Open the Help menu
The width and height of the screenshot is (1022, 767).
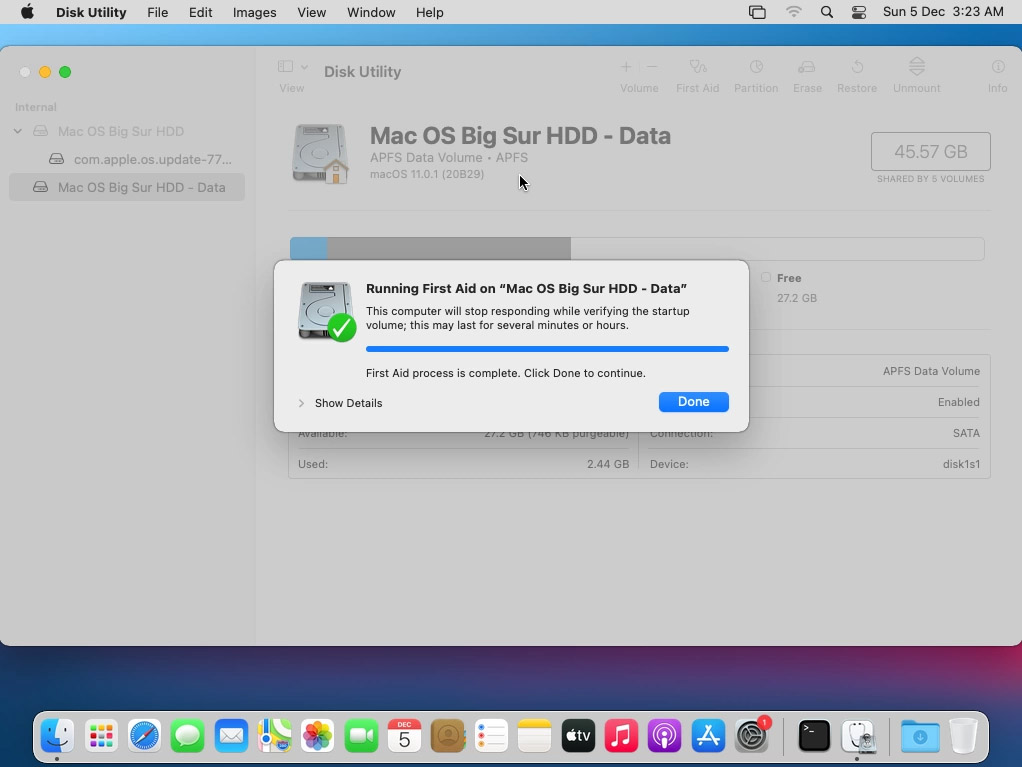point(430,12)
